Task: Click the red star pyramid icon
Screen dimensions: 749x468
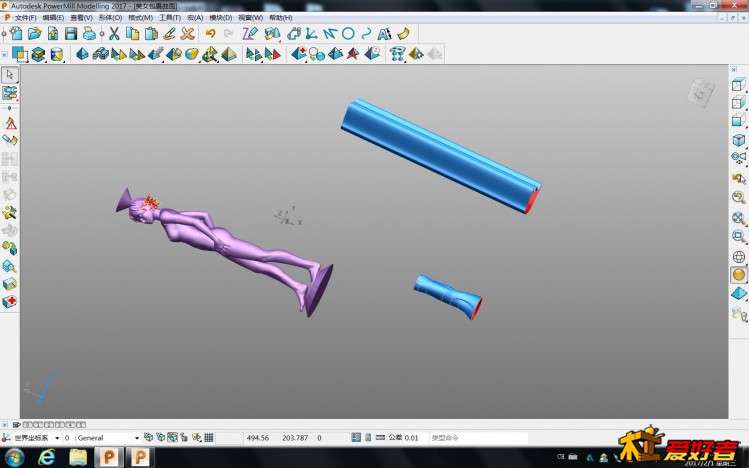Action: [353, 53]
